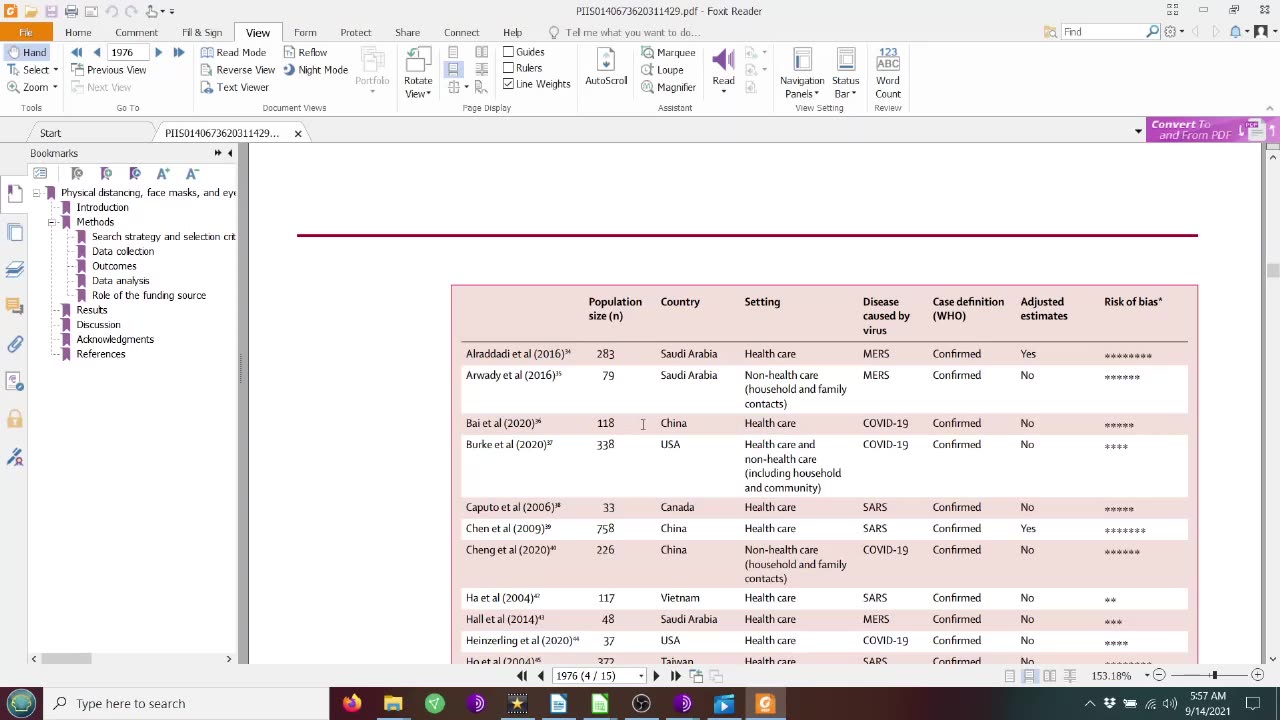Activate the Loupe tool

tap(662, 70)
